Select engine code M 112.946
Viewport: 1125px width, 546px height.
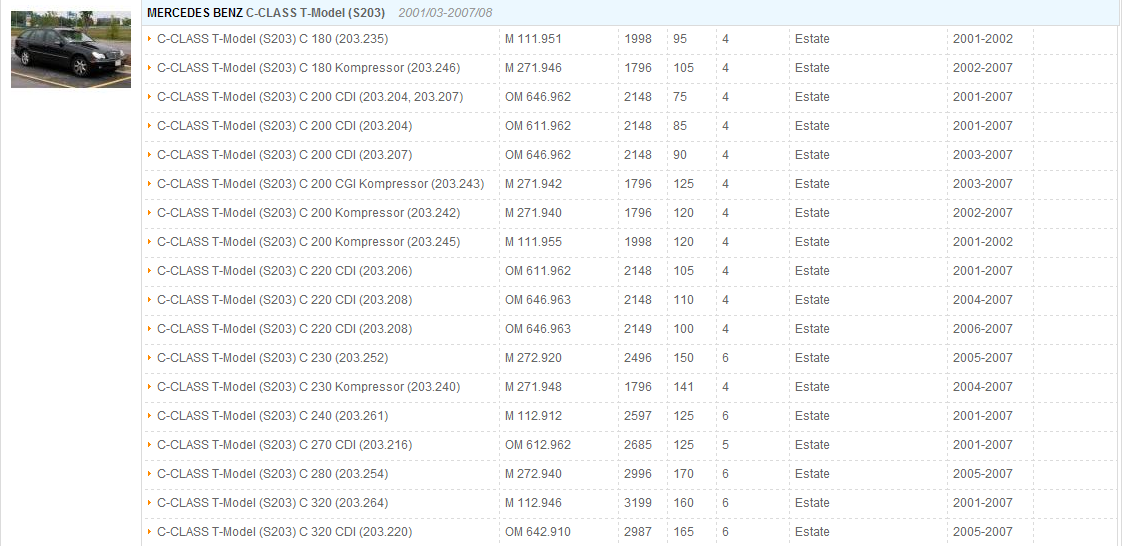(533, 503)
